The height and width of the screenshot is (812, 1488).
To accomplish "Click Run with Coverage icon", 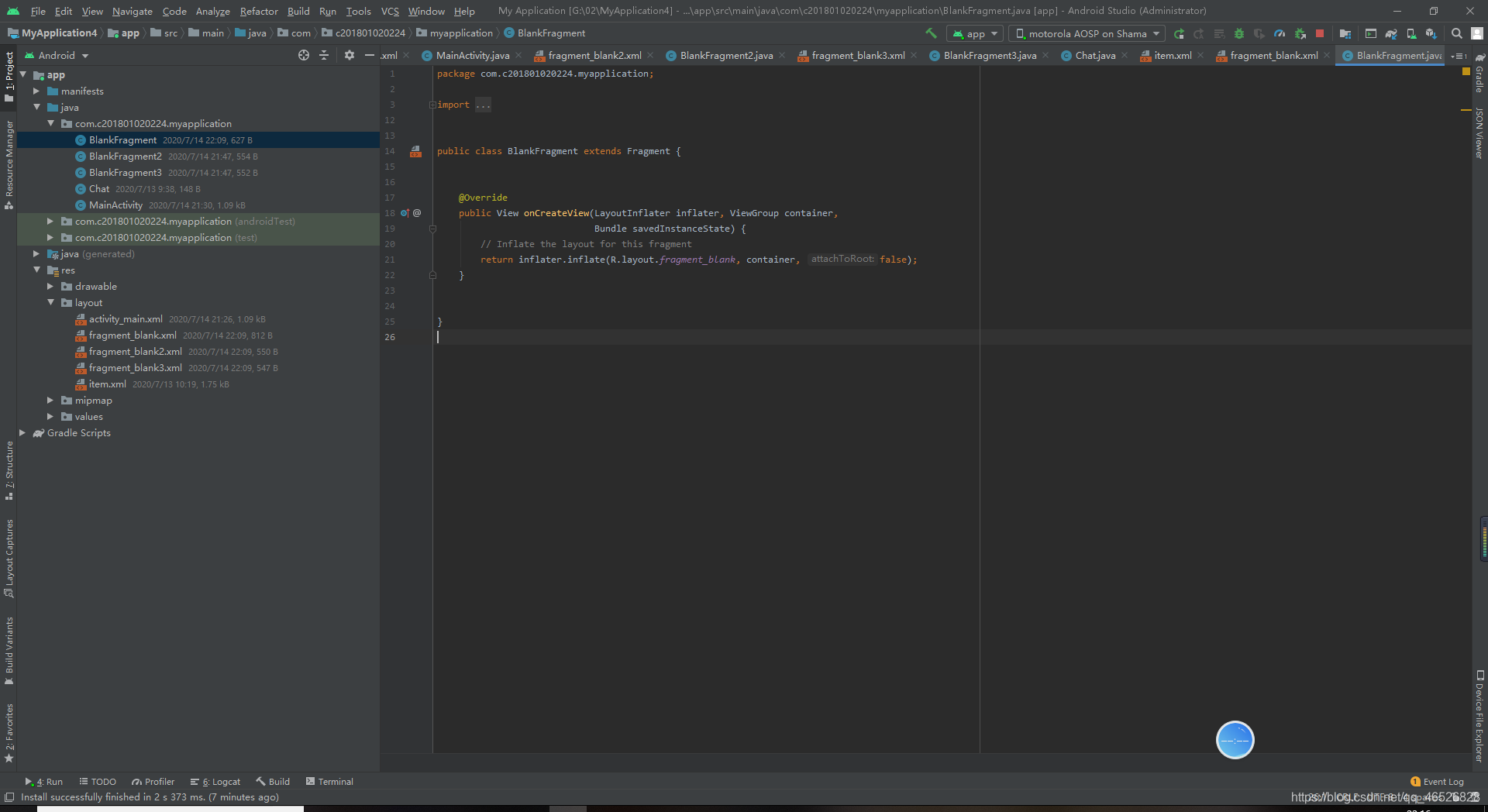I will click(1259, 33).
